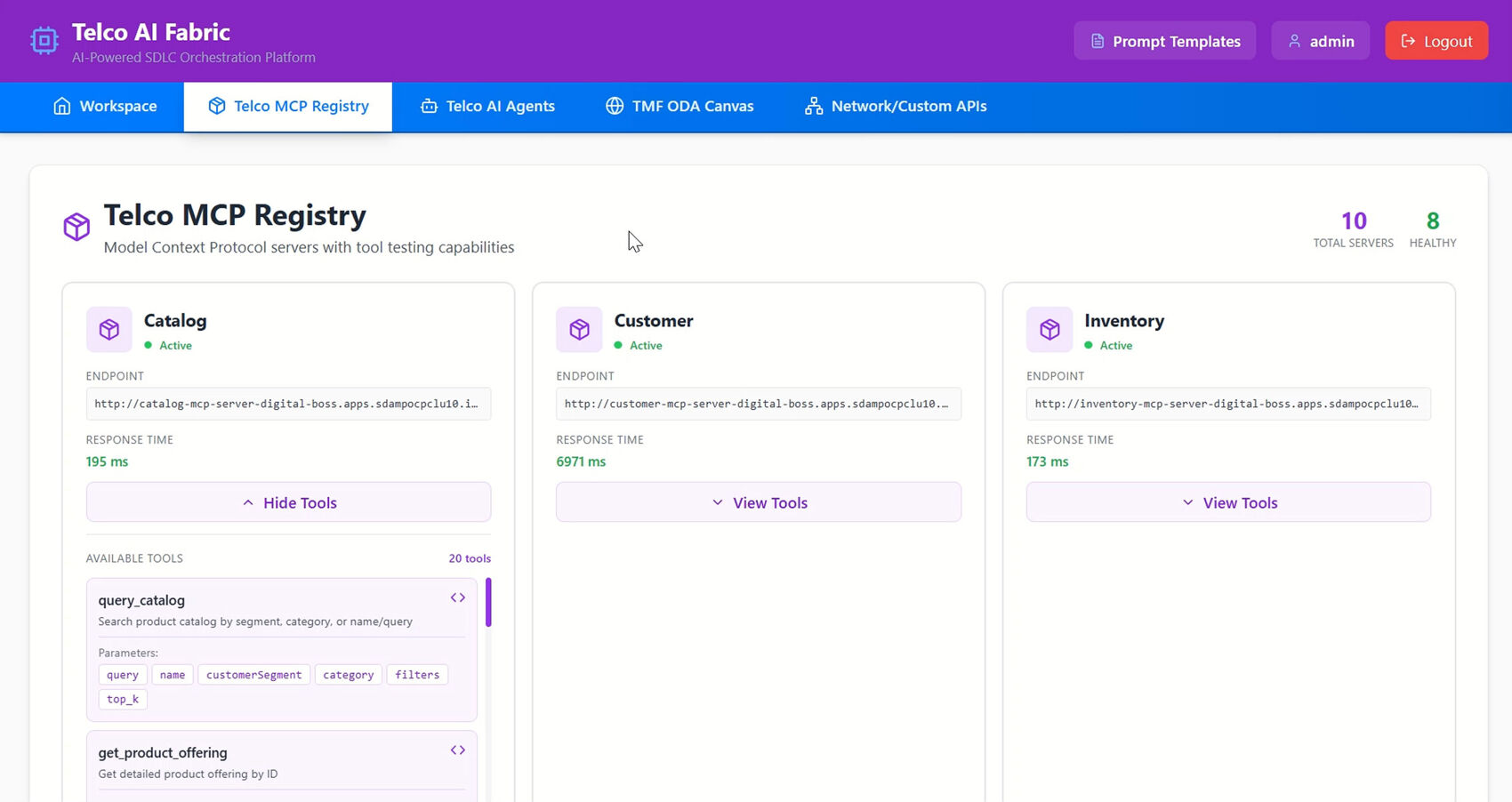Screen dimensions: 1512x802
Task: Open the Network/Custom APIs tab
Action: [x=896, y=107]
